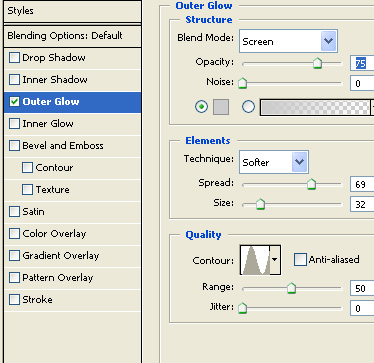Select the gradient radio button

point(248,107)
